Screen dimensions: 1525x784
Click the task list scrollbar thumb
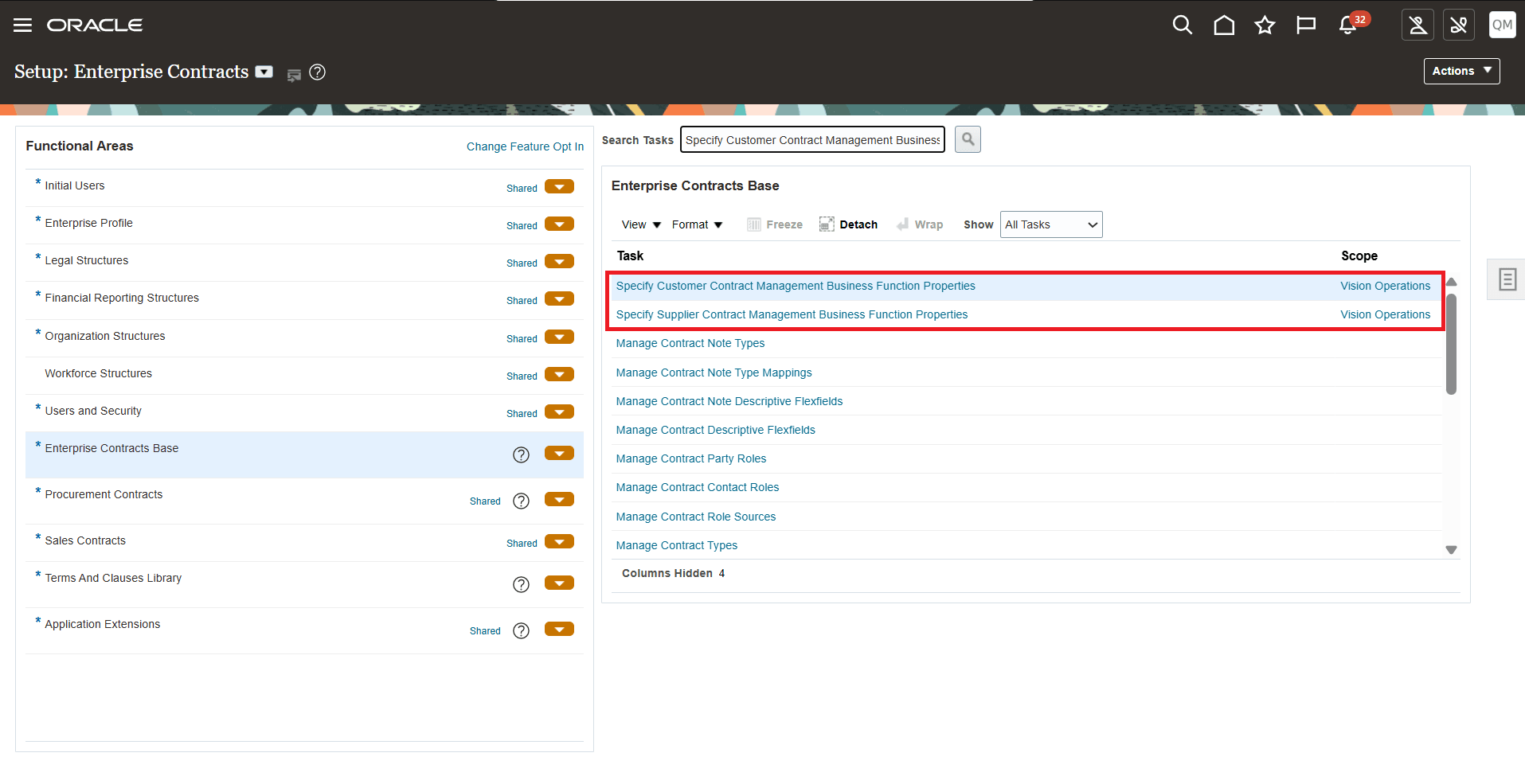(x=1451, y=344)
